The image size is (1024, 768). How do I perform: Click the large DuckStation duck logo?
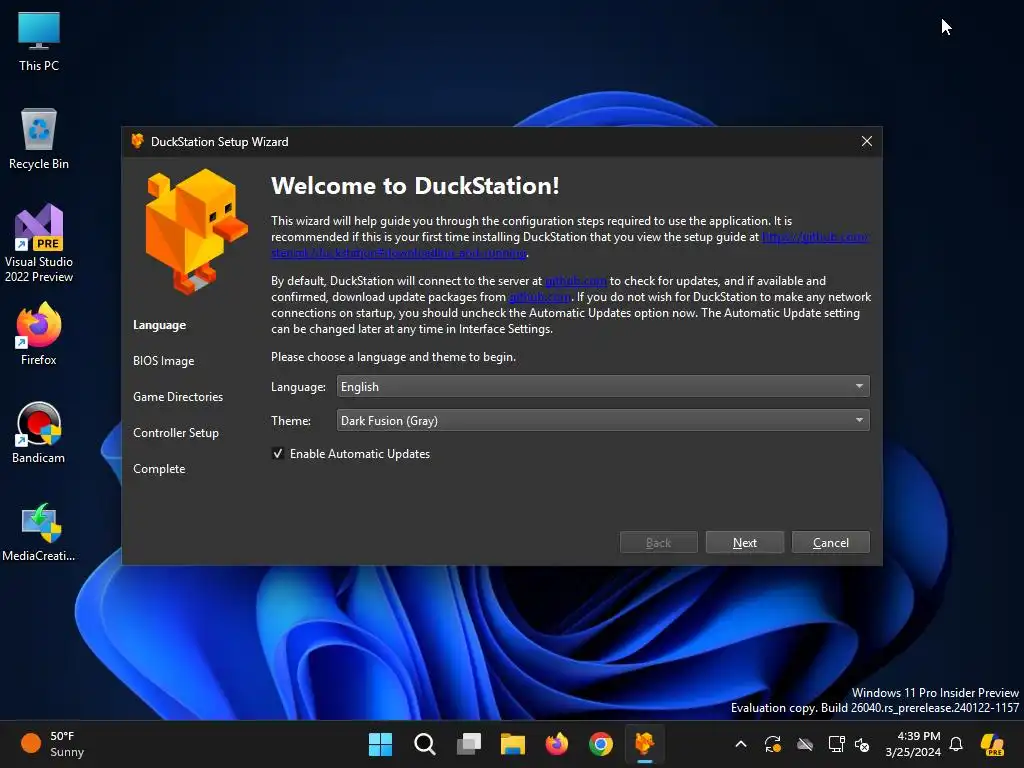pyautogui.click(x=195, y=231)
